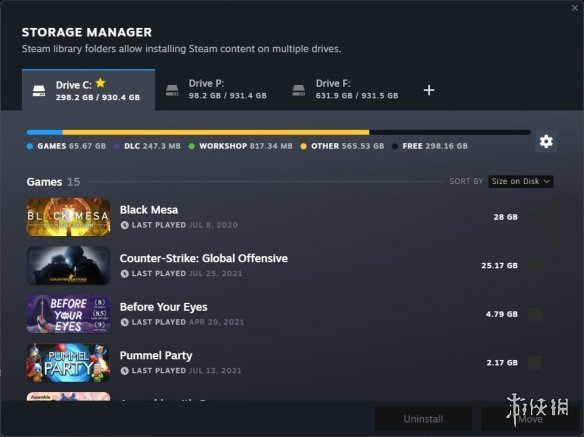Click the clock icon under Pummel Party
Viewport: 584px width, 437px height.
tap(124, 371)
